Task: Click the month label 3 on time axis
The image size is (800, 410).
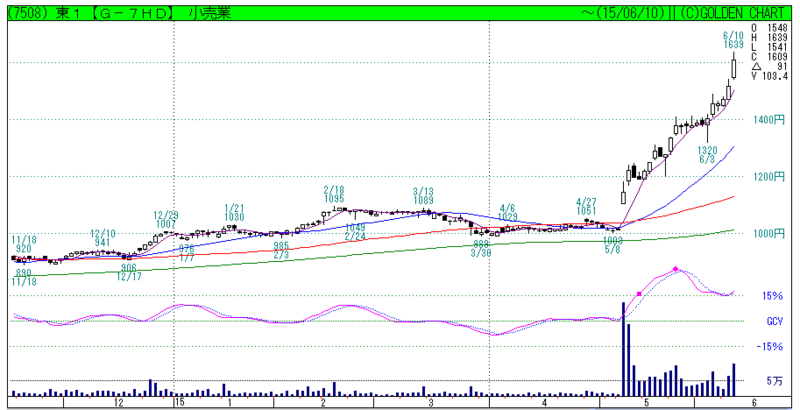Action: [x=431, y=403]
